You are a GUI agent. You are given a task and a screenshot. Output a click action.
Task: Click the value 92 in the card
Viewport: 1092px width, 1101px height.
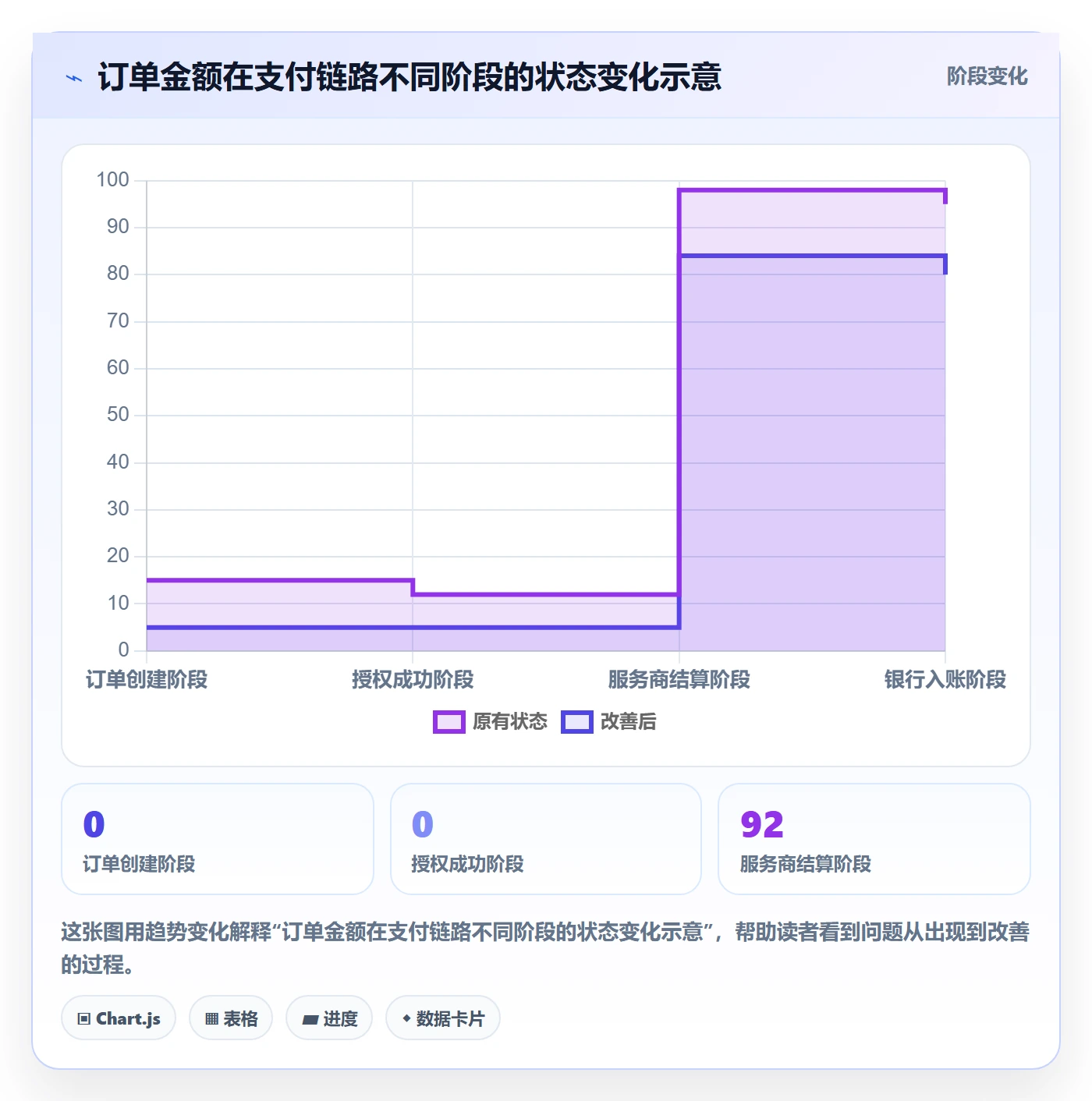[x=762, y=824]
